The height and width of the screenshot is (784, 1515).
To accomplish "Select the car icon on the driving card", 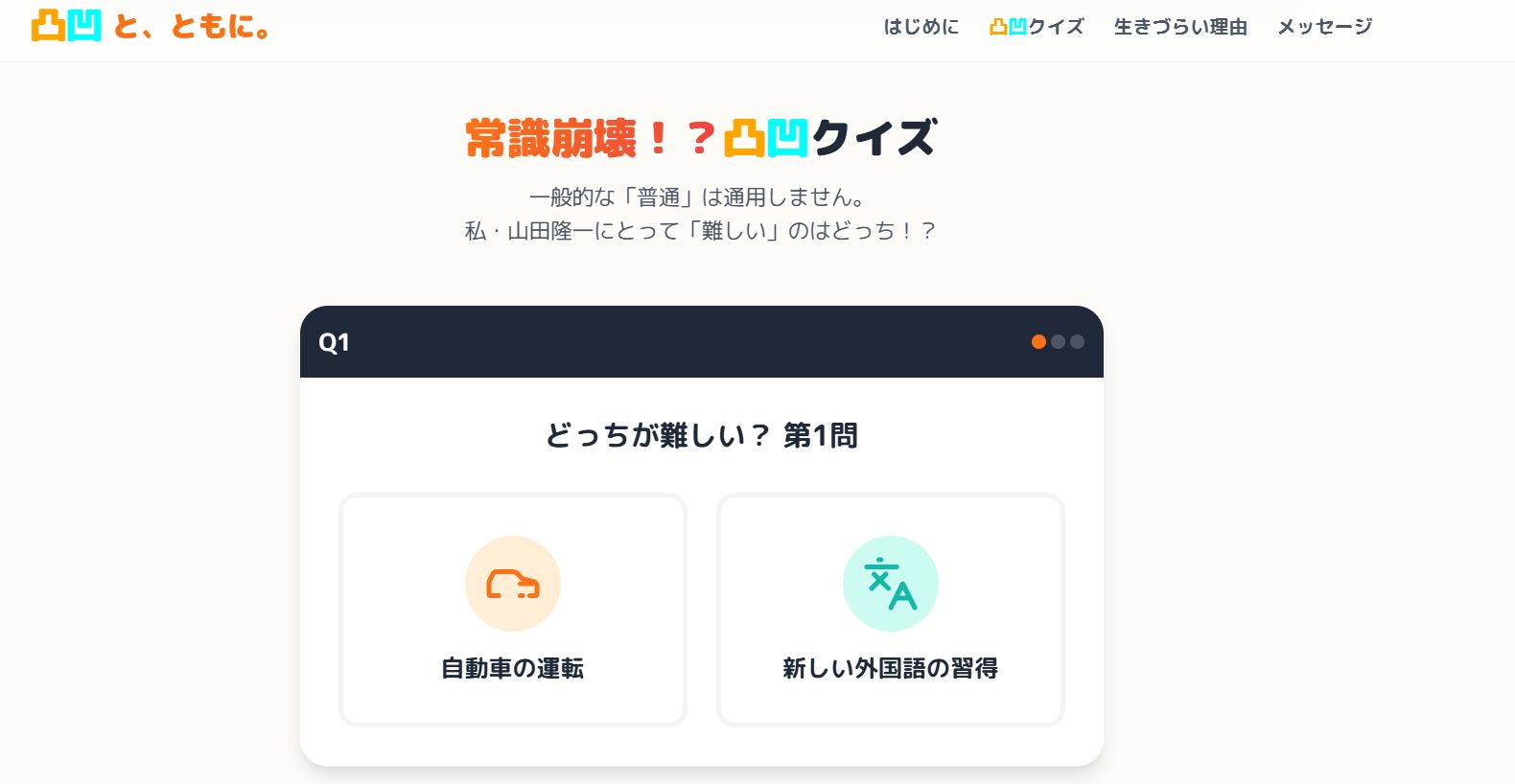I will coord(513,583).
